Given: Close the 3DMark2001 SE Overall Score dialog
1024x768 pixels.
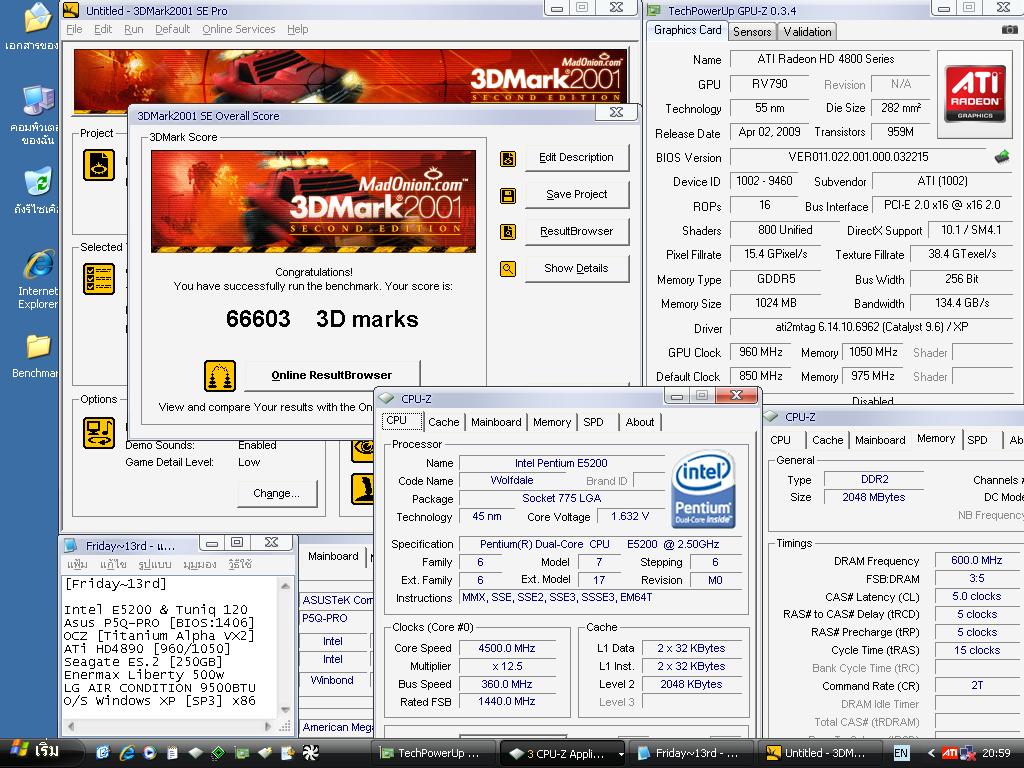Looking at the screenshot, I should [x=616, y=112].
